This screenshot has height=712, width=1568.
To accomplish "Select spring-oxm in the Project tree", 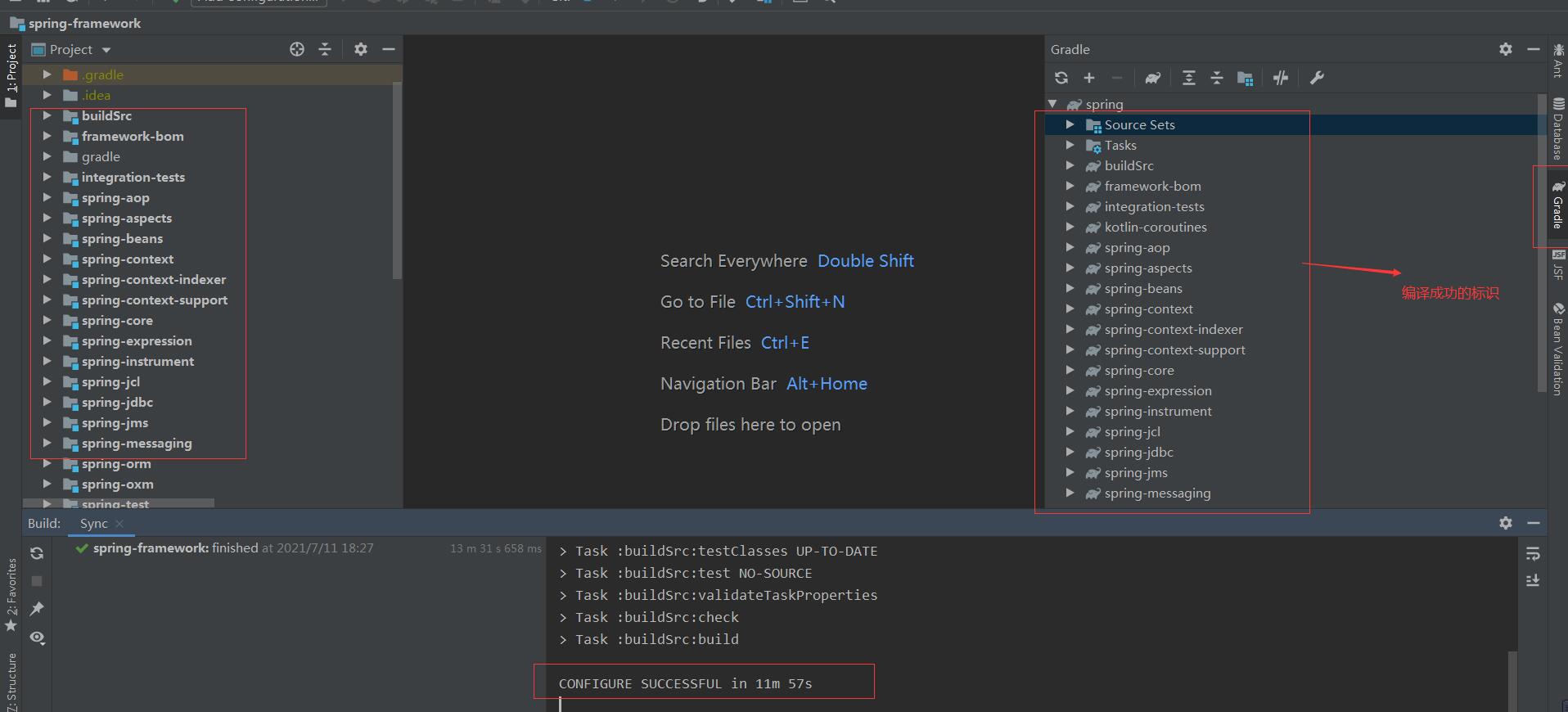I will coord(117,484).
